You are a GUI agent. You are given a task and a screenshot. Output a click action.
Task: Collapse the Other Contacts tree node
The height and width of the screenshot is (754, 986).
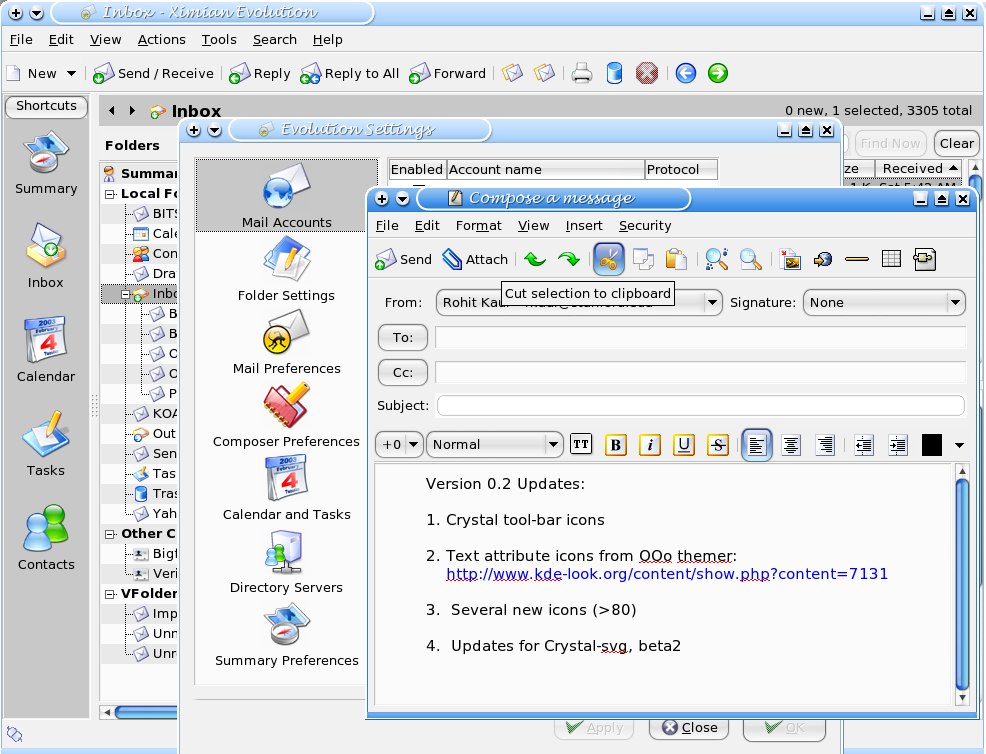(x=110, y=535)
